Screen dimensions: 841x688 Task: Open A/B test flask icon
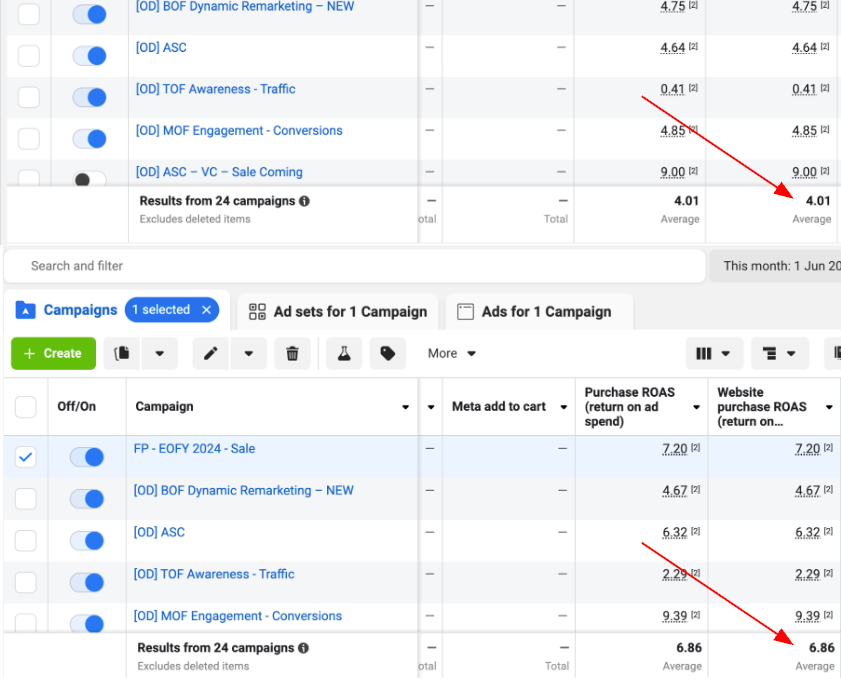344,353
